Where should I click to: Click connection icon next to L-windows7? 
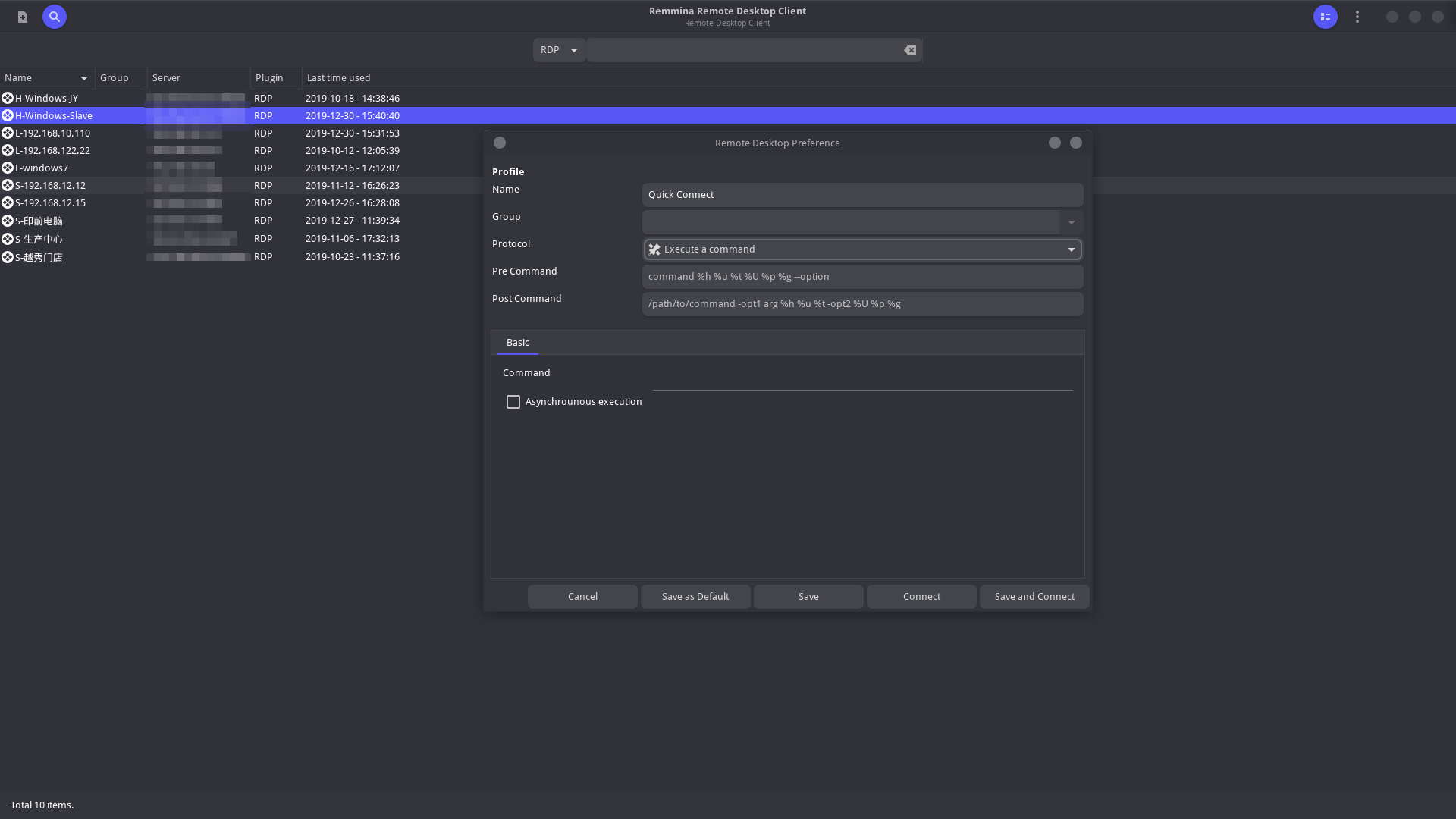pyautogui.click(x=8, y=168)
